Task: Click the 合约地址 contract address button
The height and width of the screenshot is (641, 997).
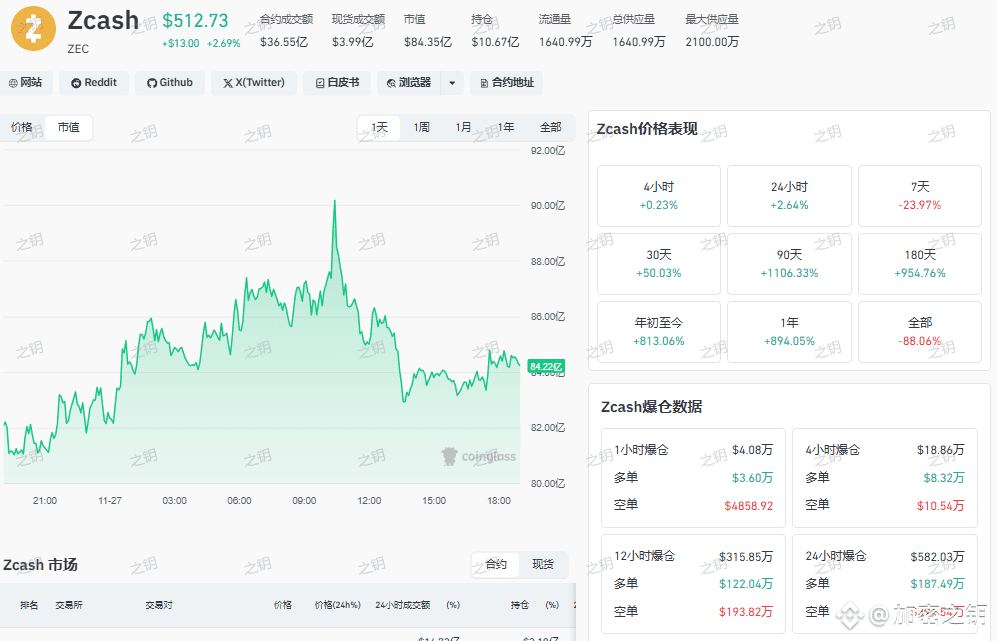Action: pos(507,83)
